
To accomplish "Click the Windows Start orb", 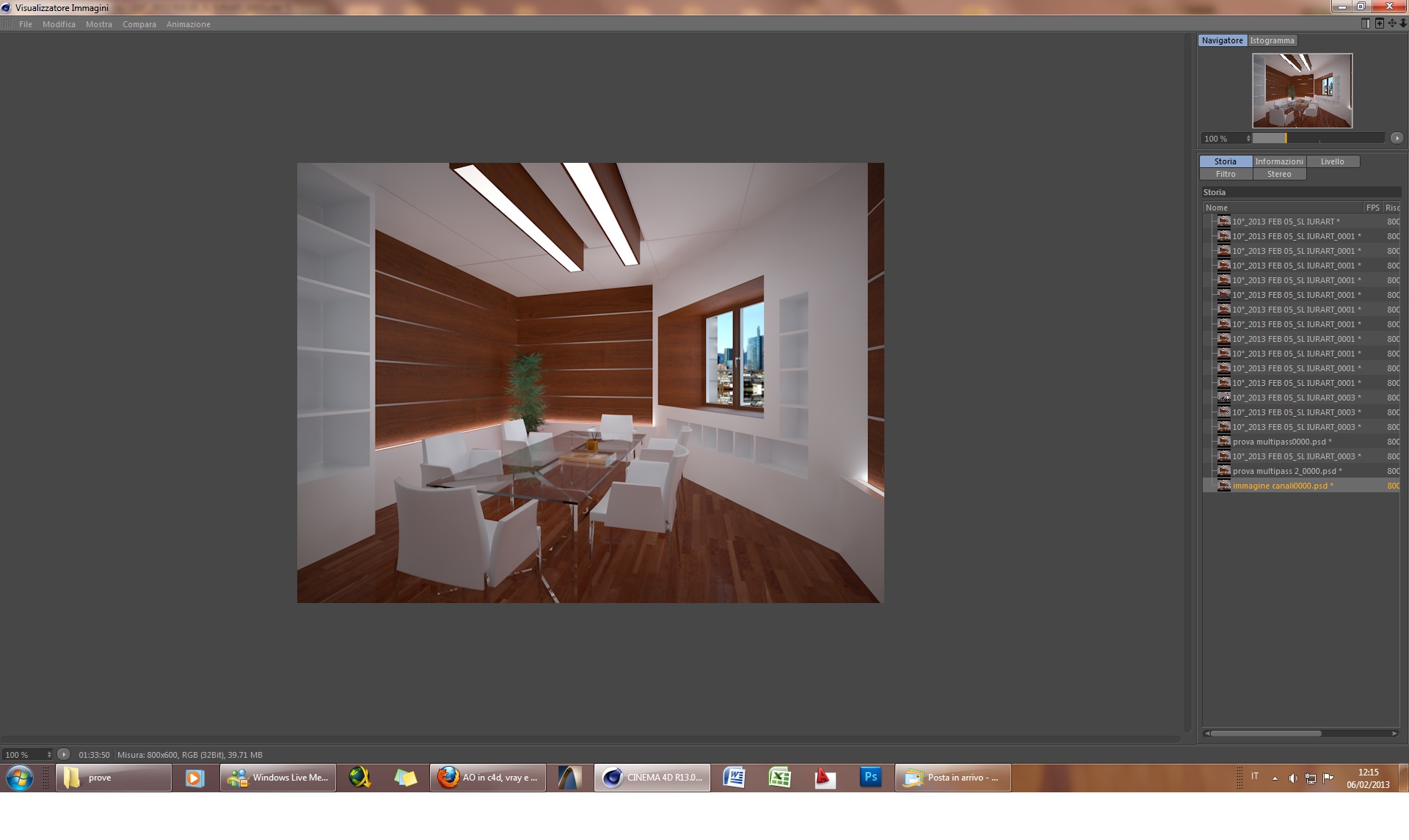I will point(20,778).
